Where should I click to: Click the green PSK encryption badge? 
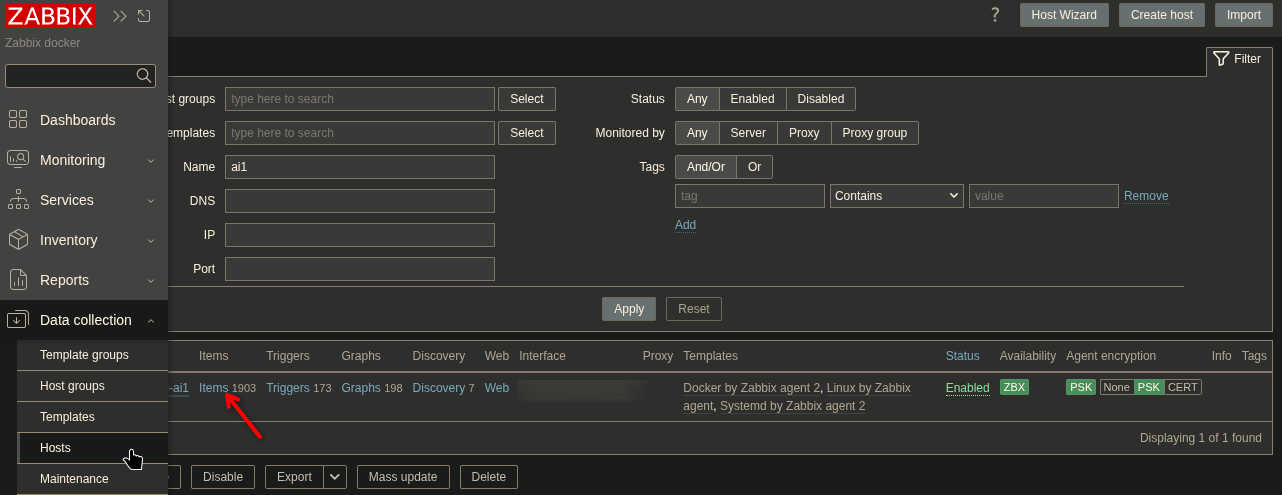point(1081,387)
